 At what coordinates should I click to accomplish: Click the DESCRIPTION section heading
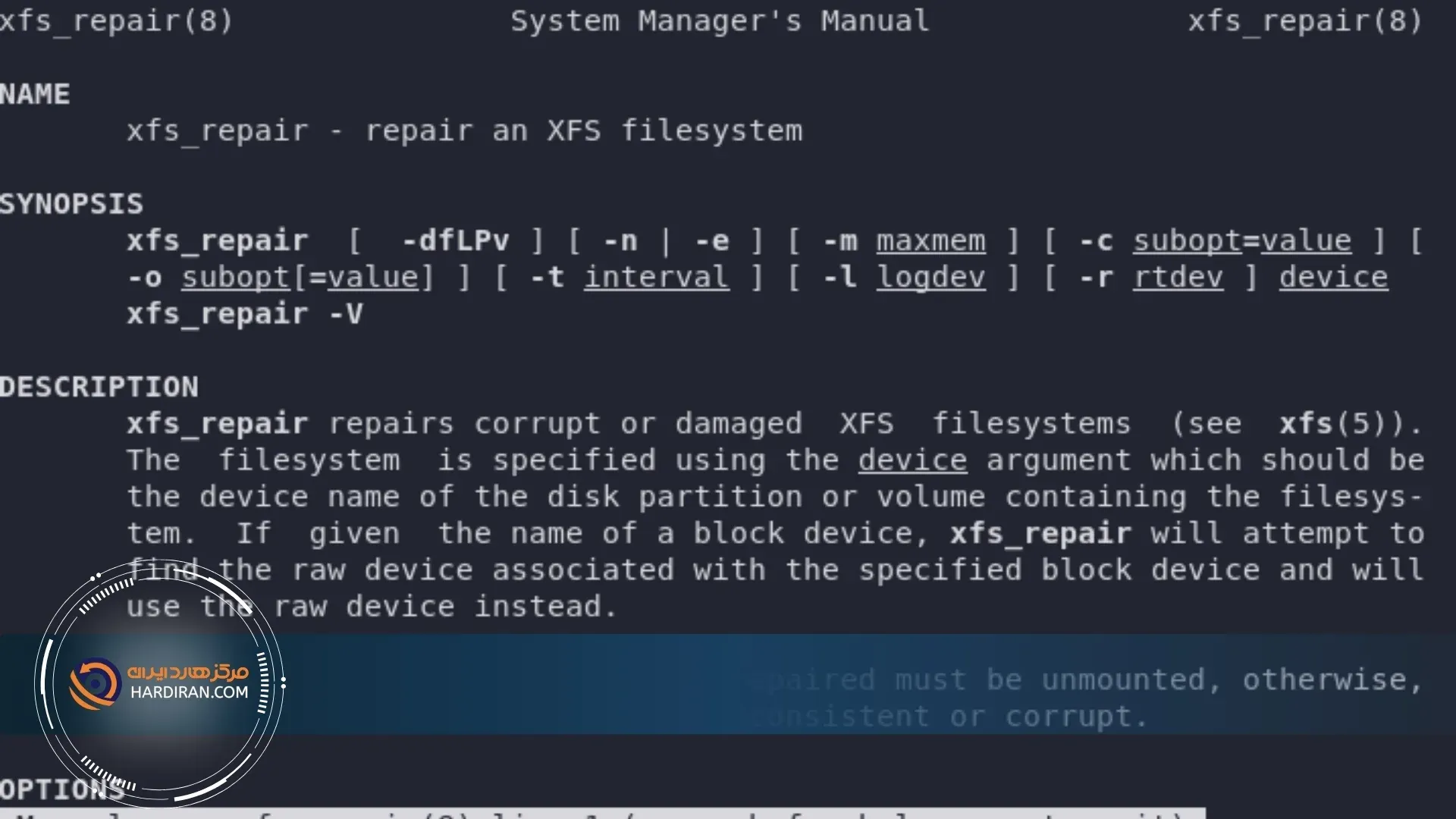tap(99, 388)
